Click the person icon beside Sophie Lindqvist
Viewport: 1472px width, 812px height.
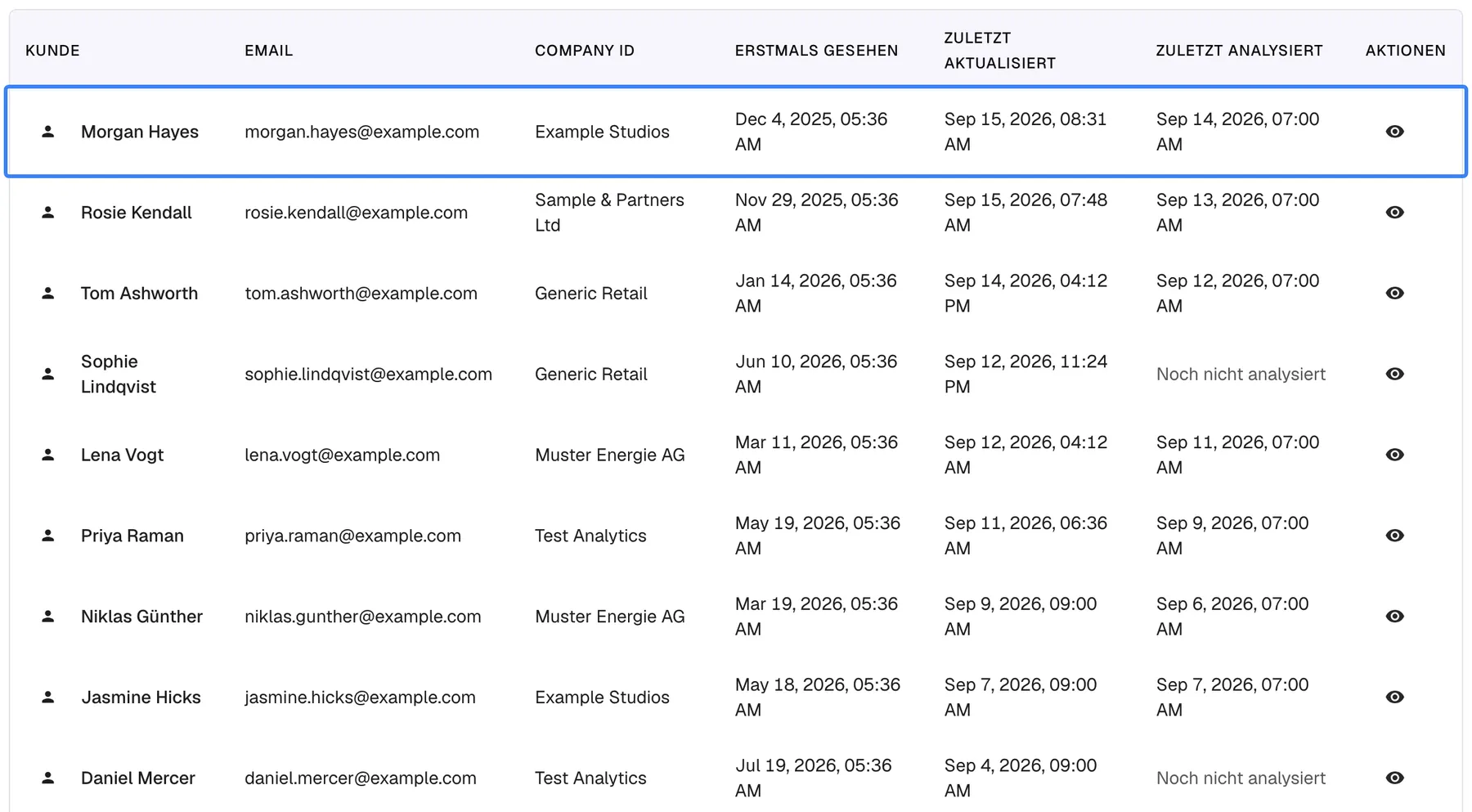[48, 374]
